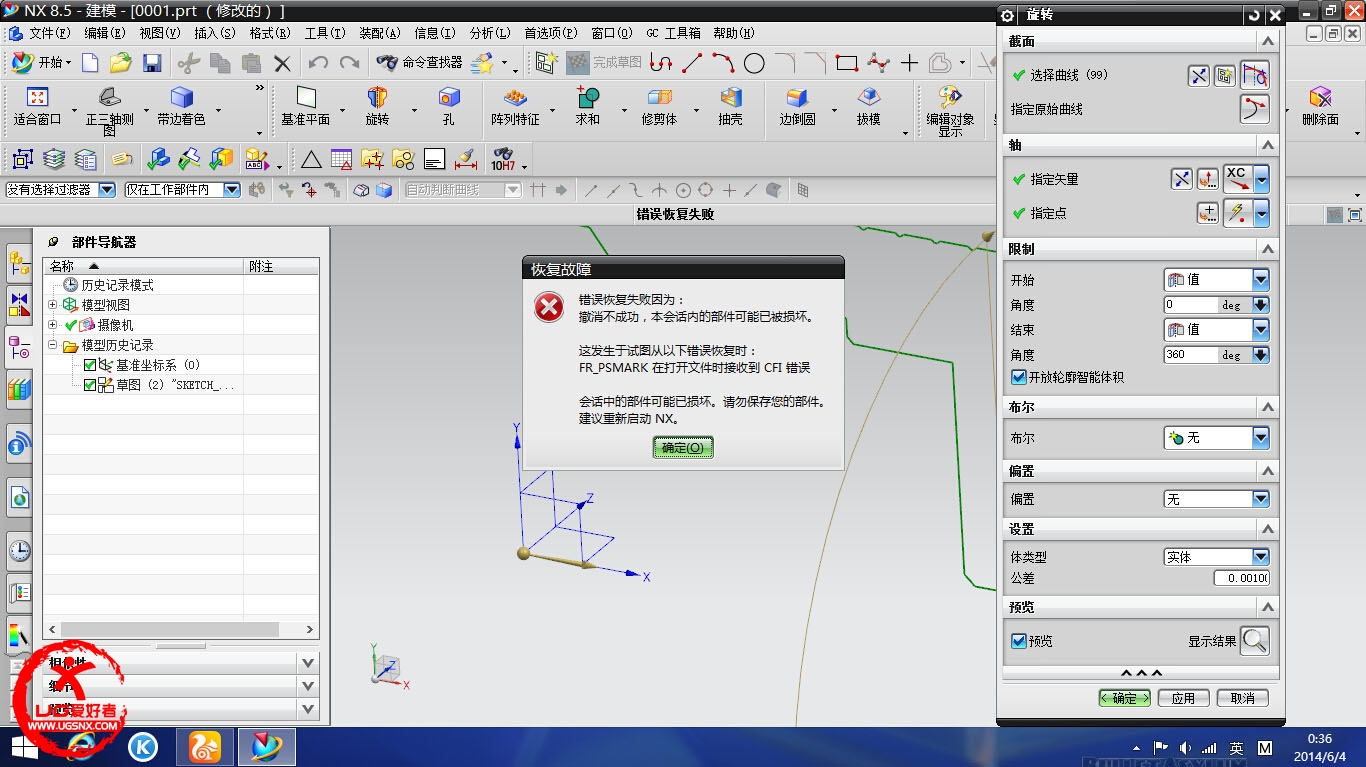Toggle the 草图 (2) SKETCH checkbox
This screenshot has width=1366, height=767.
(x=90, y=385)
